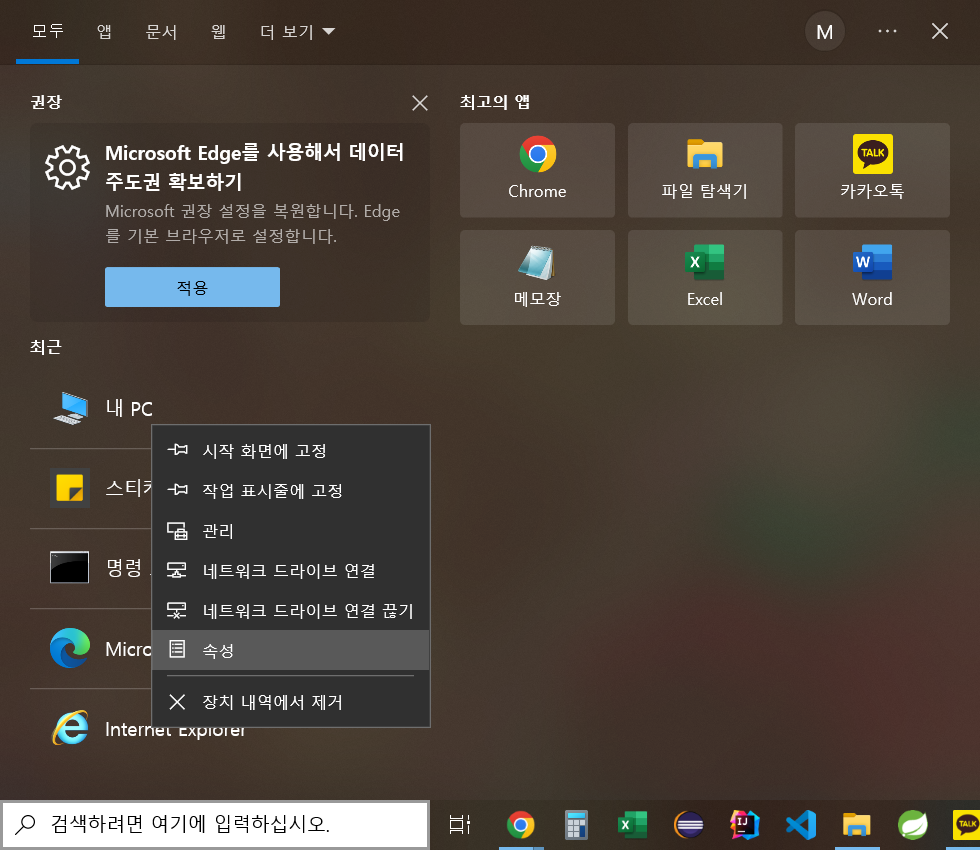980x850 pixels.
Task: Open Excel from the taskbar
Action: click(632, 825)
